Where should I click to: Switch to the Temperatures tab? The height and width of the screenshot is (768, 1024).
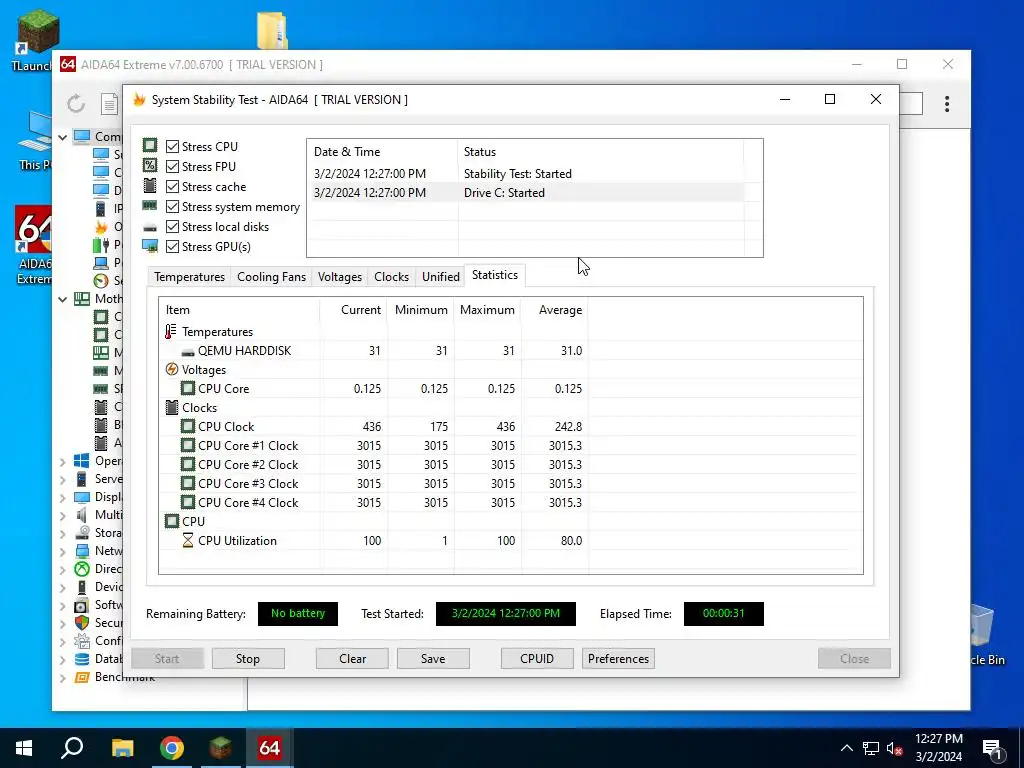(189, 277)
